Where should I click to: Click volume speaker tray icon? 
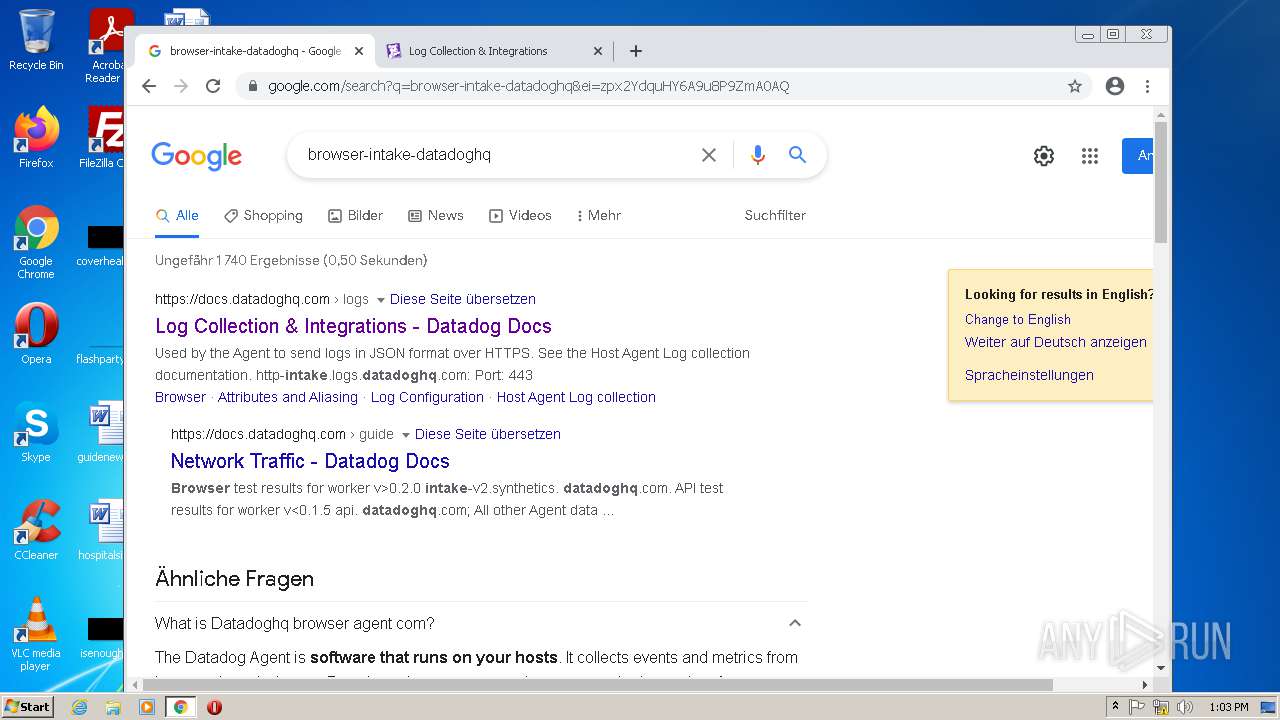tap(1185, 707)
